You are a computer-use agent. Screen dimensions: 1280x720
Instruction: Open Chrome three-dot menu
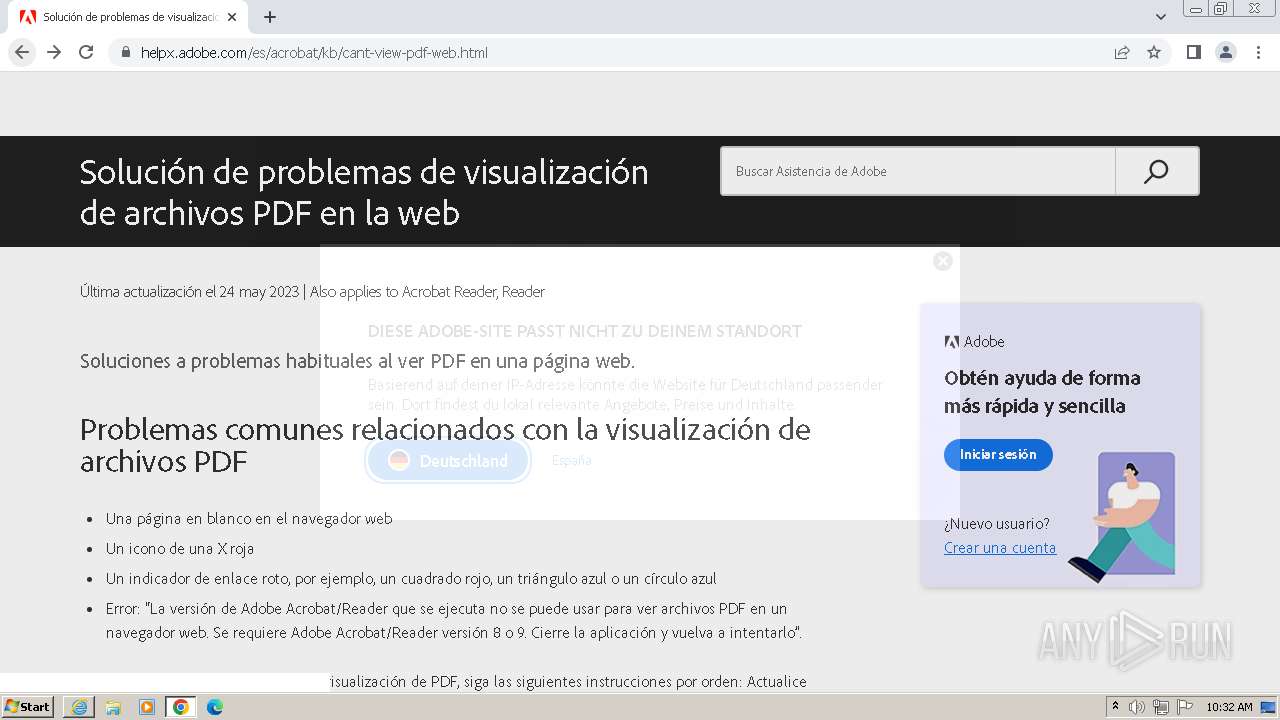[1258, 52]
